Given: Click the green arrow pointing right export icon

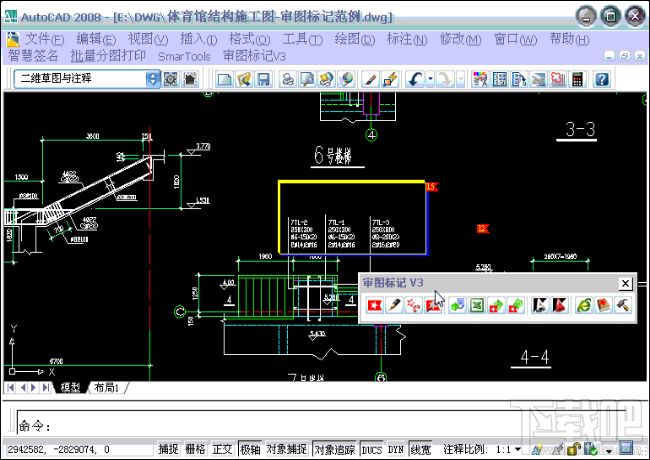Looking at the screenshot, I should tap(497, 305).
